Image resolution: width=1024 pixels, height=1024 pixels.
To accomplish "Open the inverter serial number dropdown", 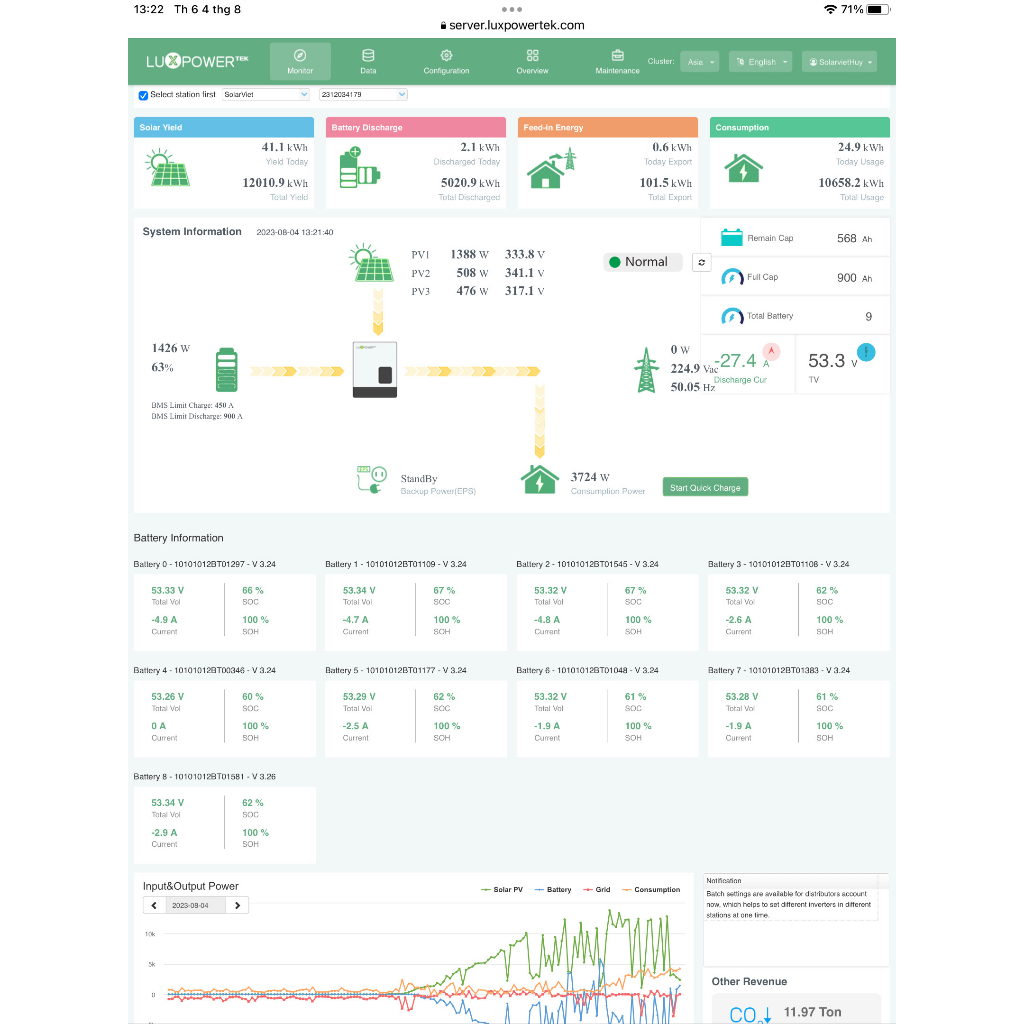I will [x=363, y=95].
